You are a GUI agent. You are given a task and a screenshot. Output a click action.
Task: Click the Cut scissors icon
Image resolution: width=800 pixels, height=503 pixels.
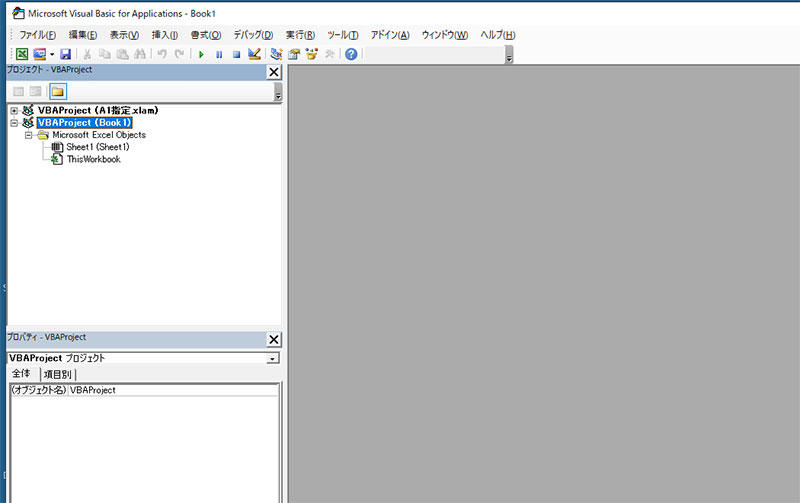click(87, 54)
